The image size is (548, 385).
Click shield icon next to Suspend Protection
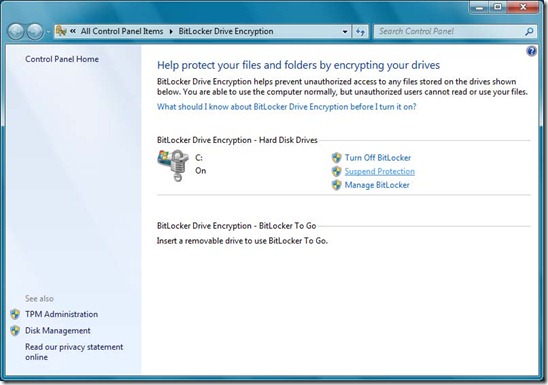click(337, 171)
